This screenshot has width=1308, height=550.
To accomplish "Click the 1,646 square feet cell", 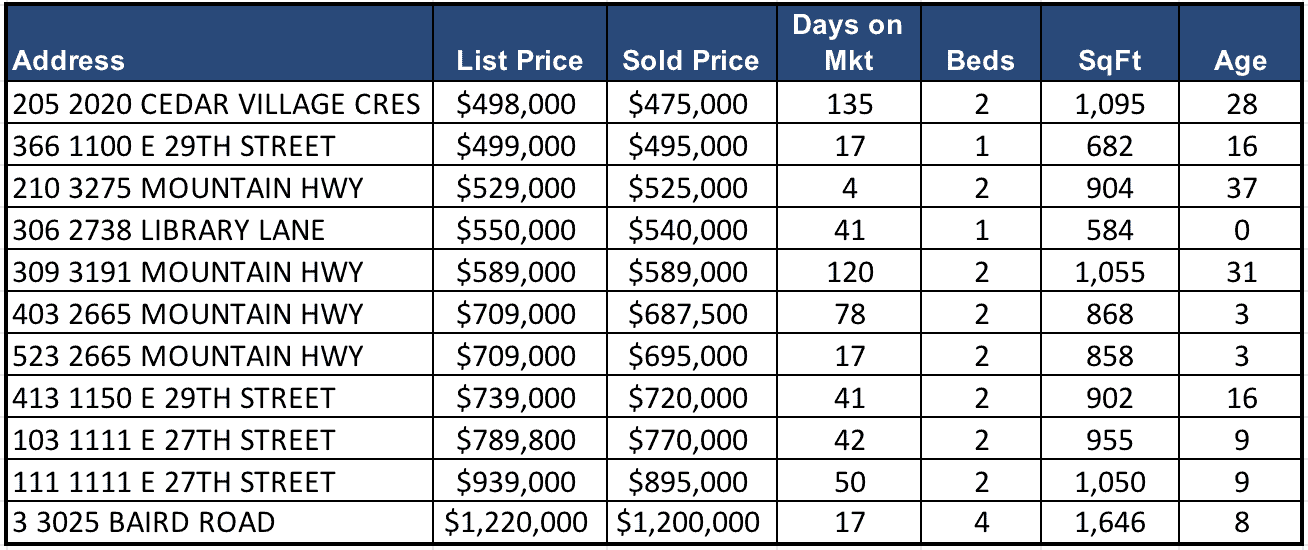I will coord(1110,522).
